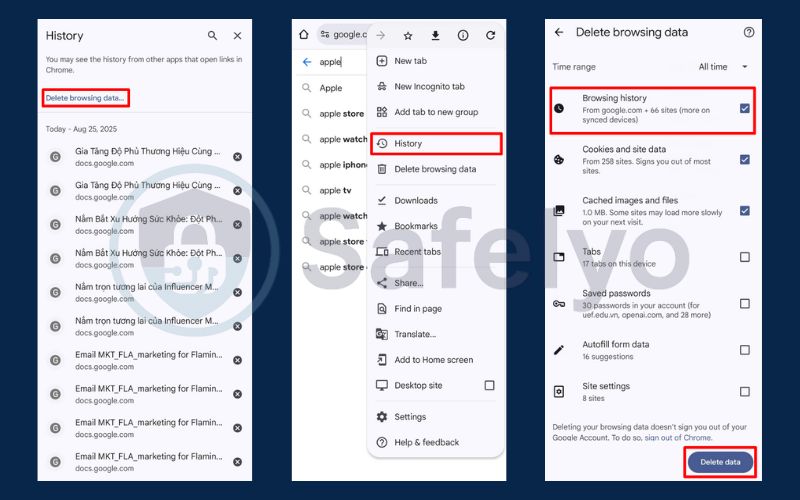800x500 pixels.
Task: Open a New Incognito tab
Action: (x=436, y=86)
